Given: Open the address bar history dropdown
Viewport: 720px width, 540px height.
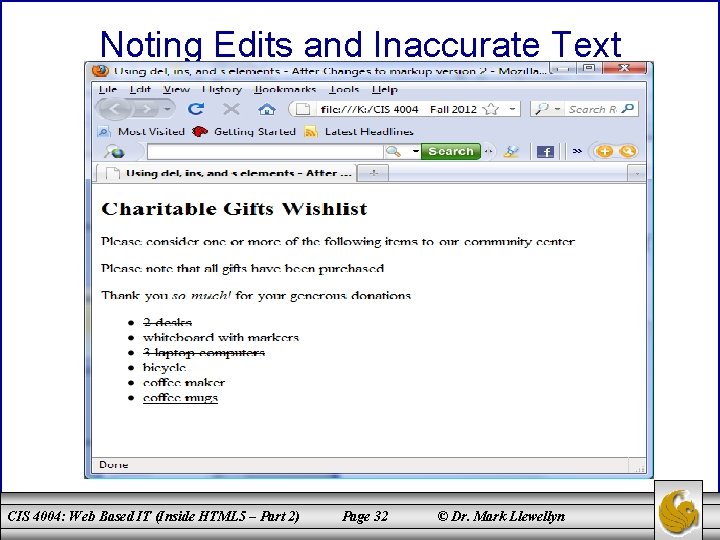Looking at the screenshot, I should point(512,109).
